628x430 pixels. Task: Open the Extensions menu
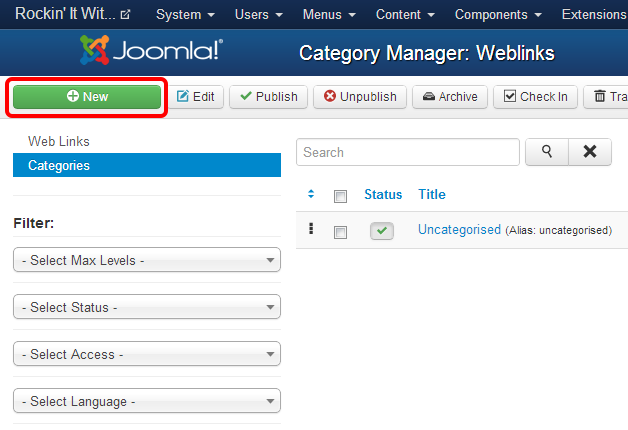coord(594,14)
